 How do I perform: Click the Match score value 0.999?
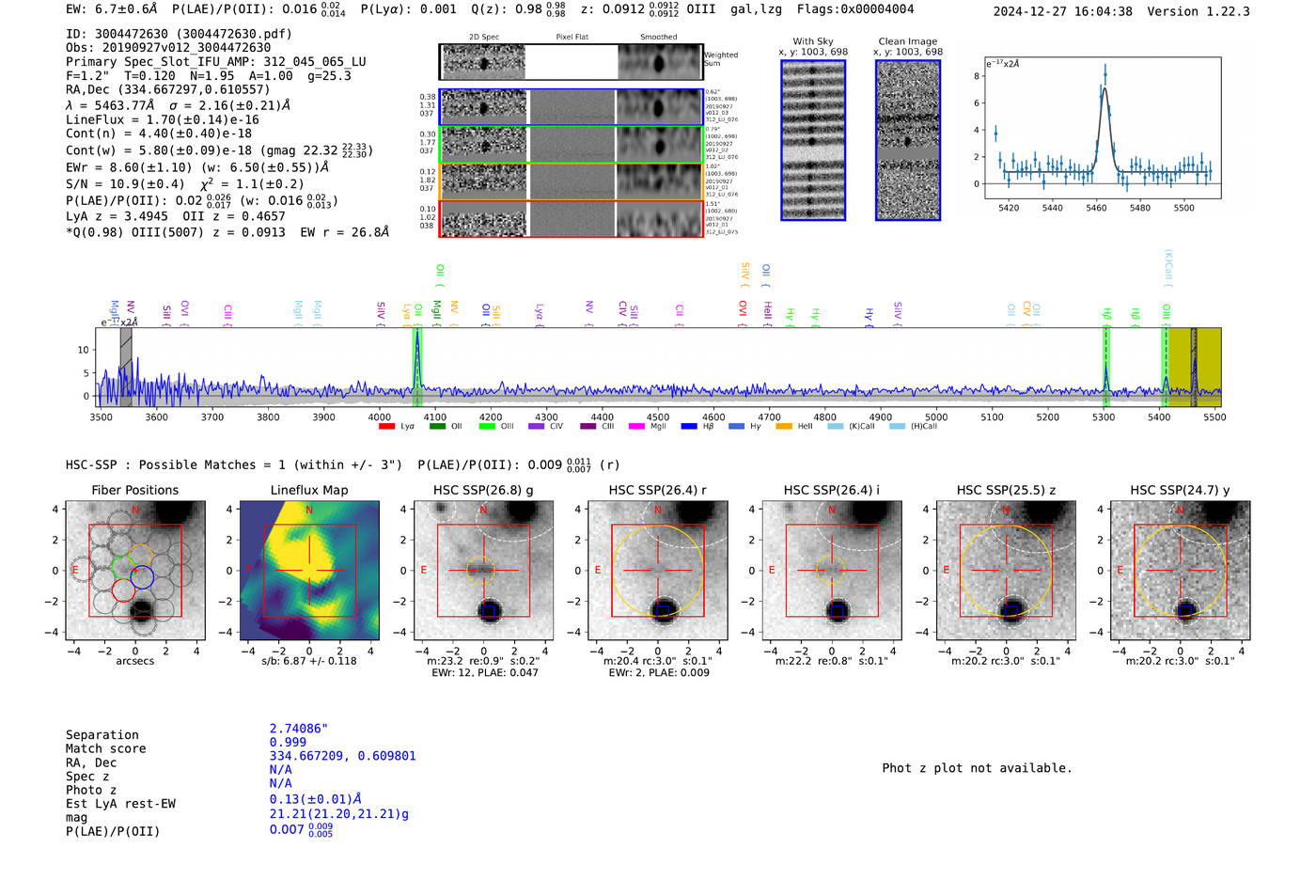click(x=288, y=743)
